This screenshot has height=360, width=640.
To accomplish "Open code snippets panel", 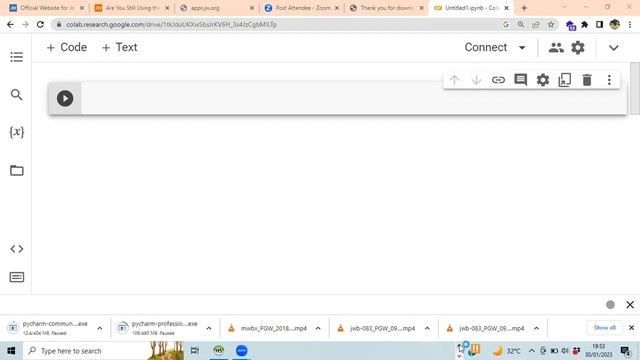I will pos(17,249).
